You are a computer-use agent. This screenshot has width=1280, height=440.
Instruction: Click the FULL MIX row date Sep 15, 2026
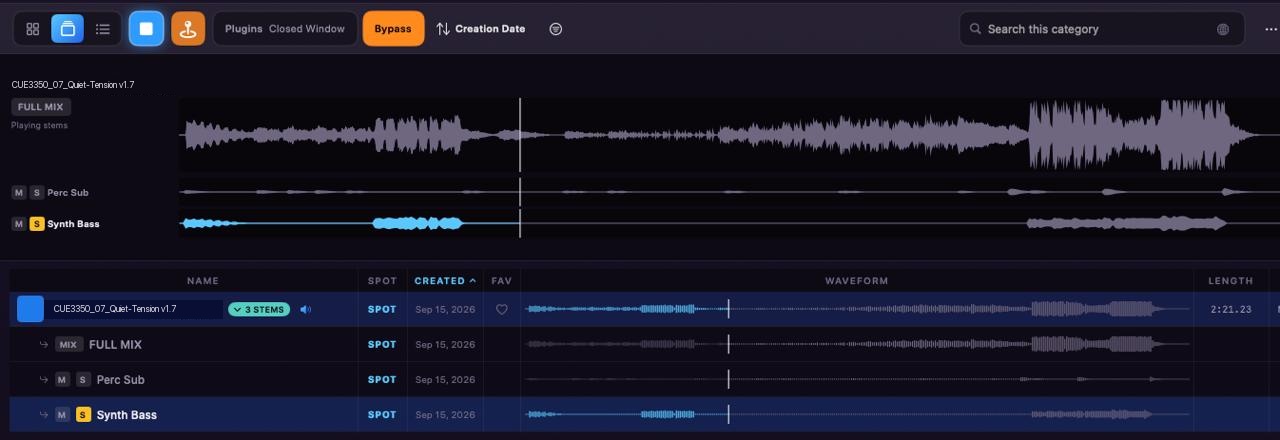click(445, 344)
